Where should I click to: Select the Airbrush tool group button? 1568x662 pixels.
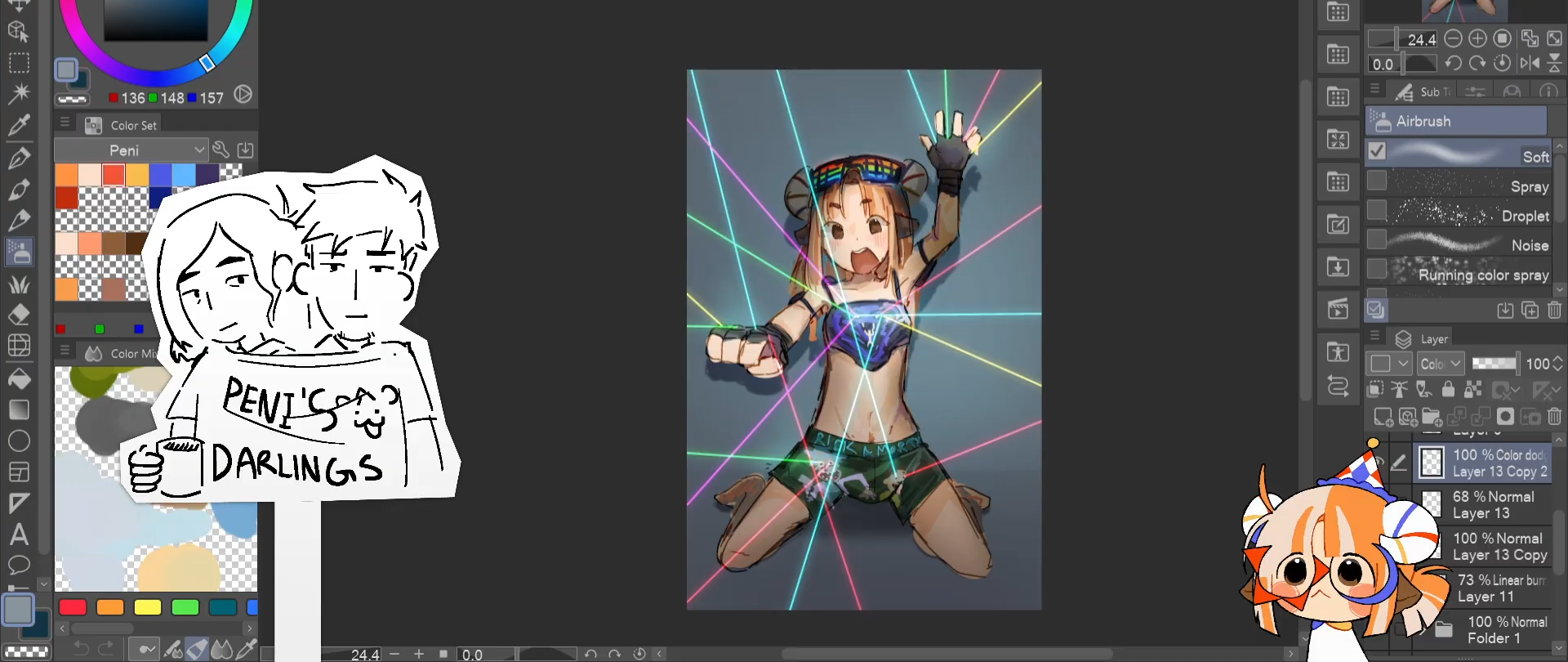(1456, 121)
